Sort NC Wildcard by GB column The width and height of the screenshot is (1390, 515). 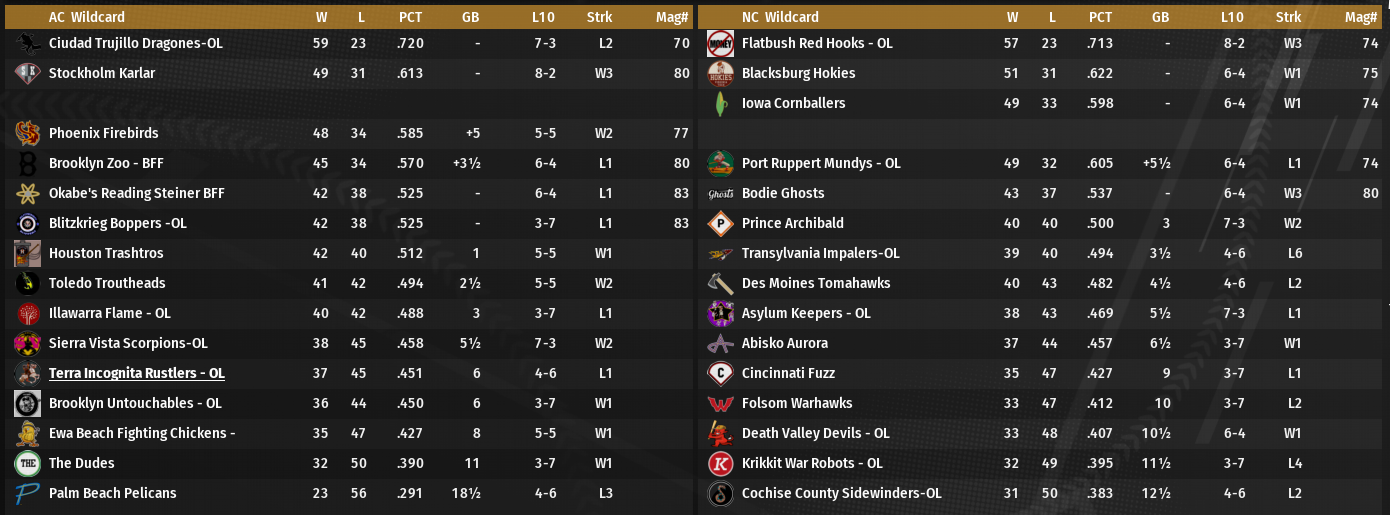(1160, 17)
